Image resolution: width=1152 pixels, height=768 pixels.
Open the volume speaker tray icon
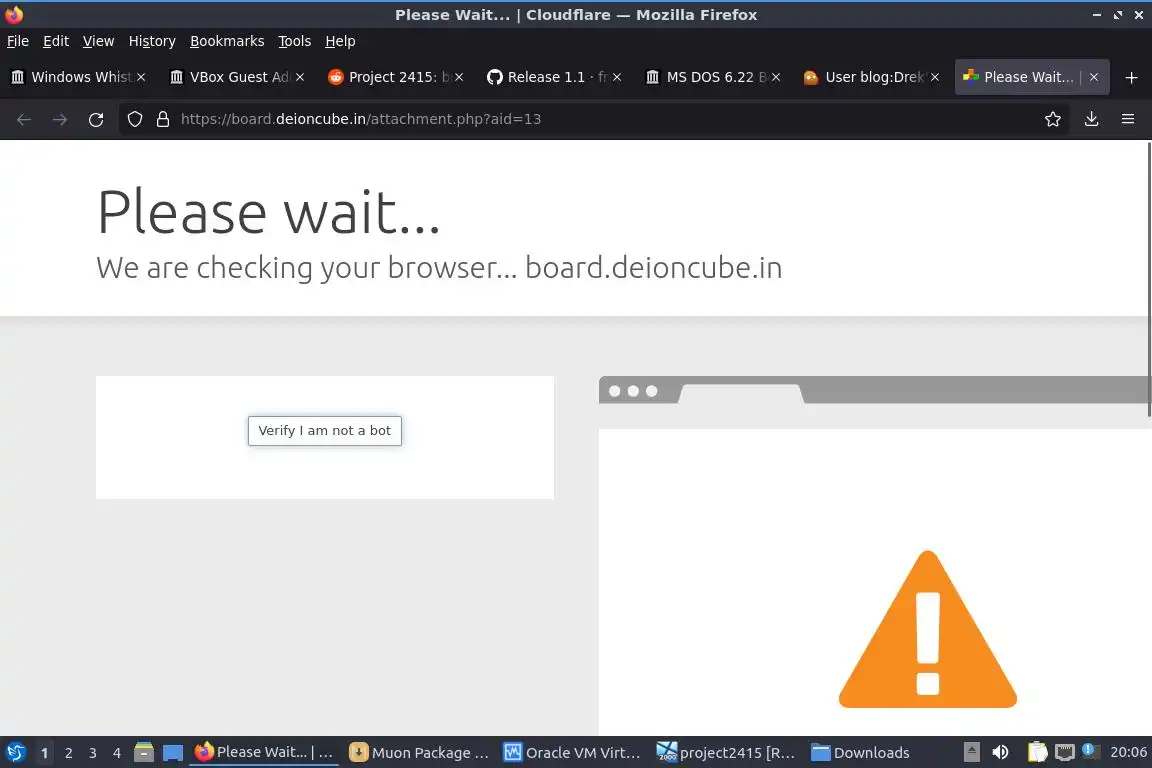[1000, 752]
